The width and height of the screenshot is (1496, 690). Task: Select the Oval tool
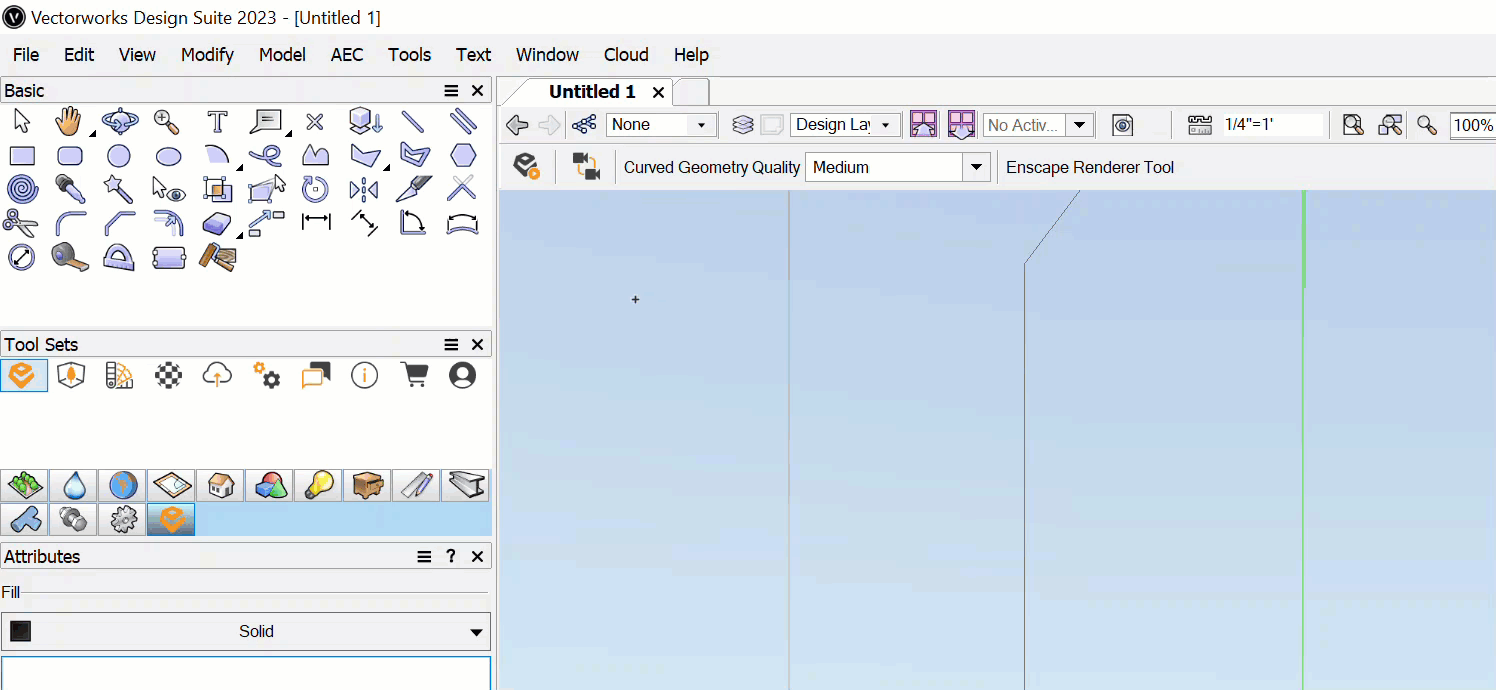[168, 156]
